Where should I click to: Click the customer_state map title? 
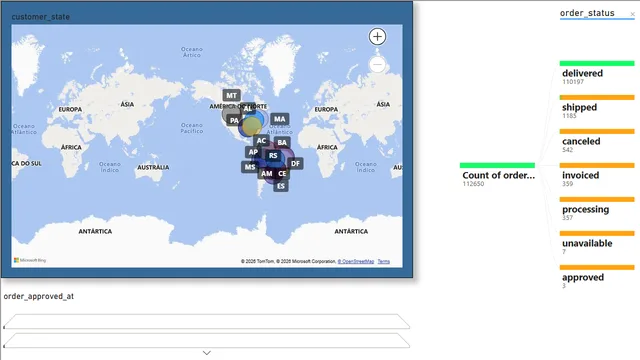pos(40,17)
